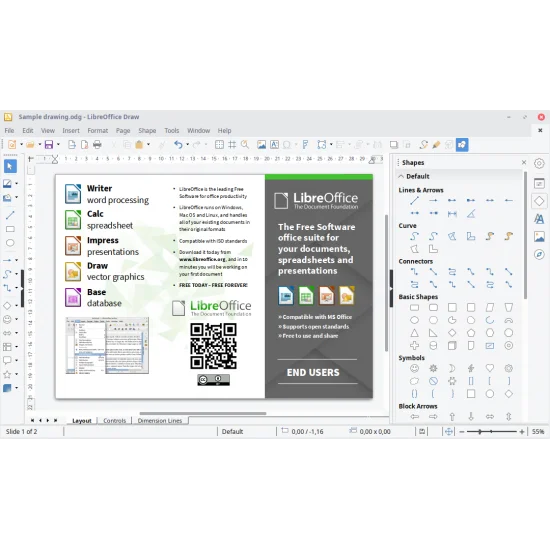Image resolution: width=550 pixels, height=550 pixels.
Task: Click the Export icon next to Save
Action: pyautogui.click(x=72, y=145)
